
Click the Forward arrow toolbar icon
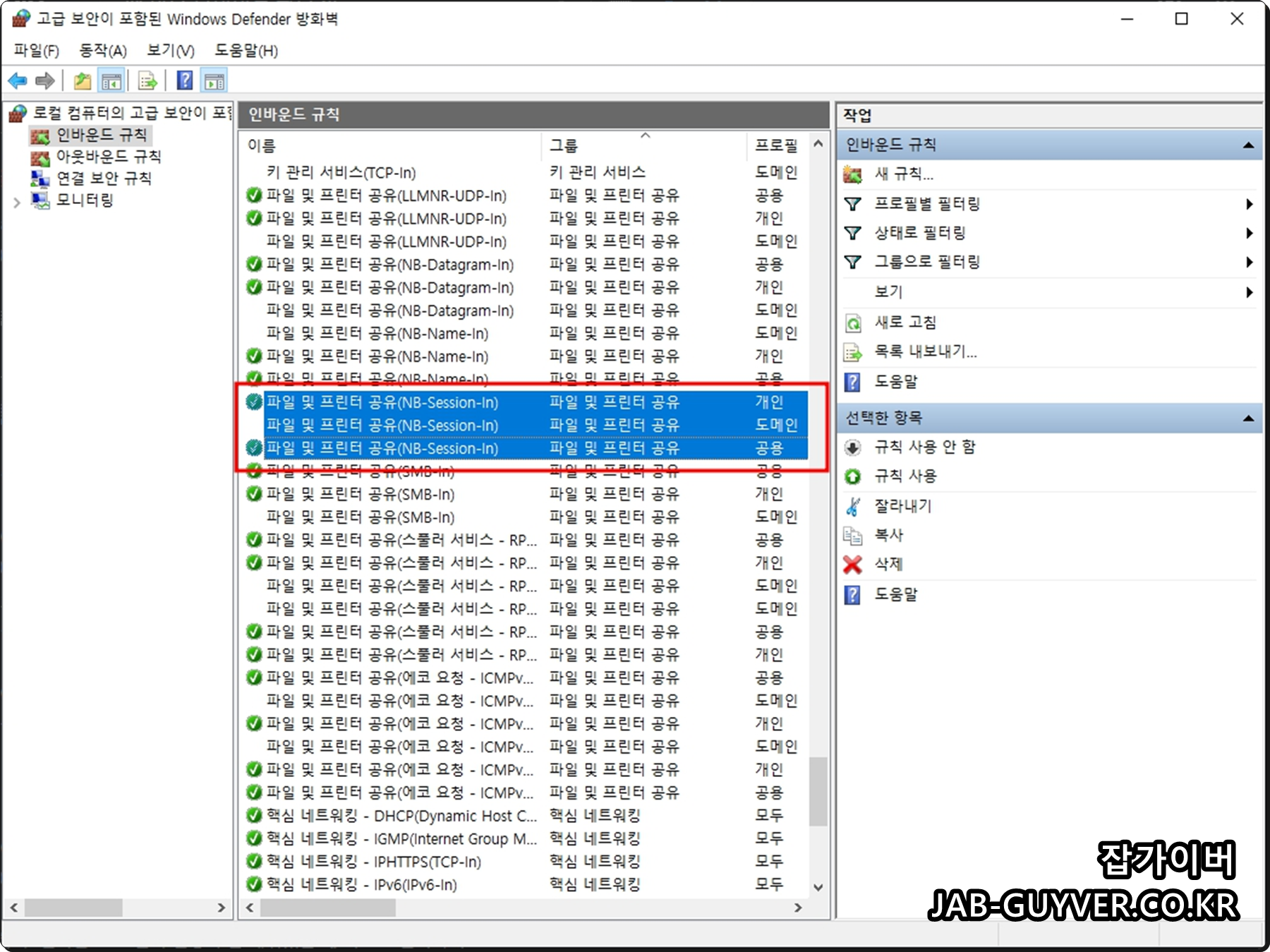click(45, 81)
